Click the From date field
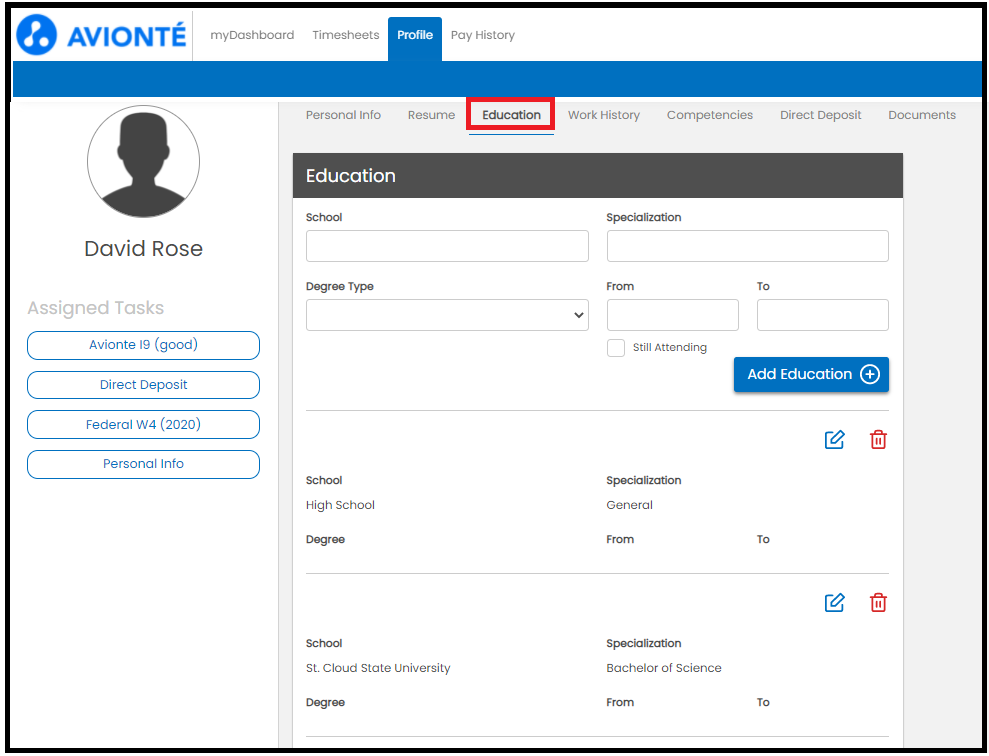Screen dimensions: 989x756 tap(672, 314)
